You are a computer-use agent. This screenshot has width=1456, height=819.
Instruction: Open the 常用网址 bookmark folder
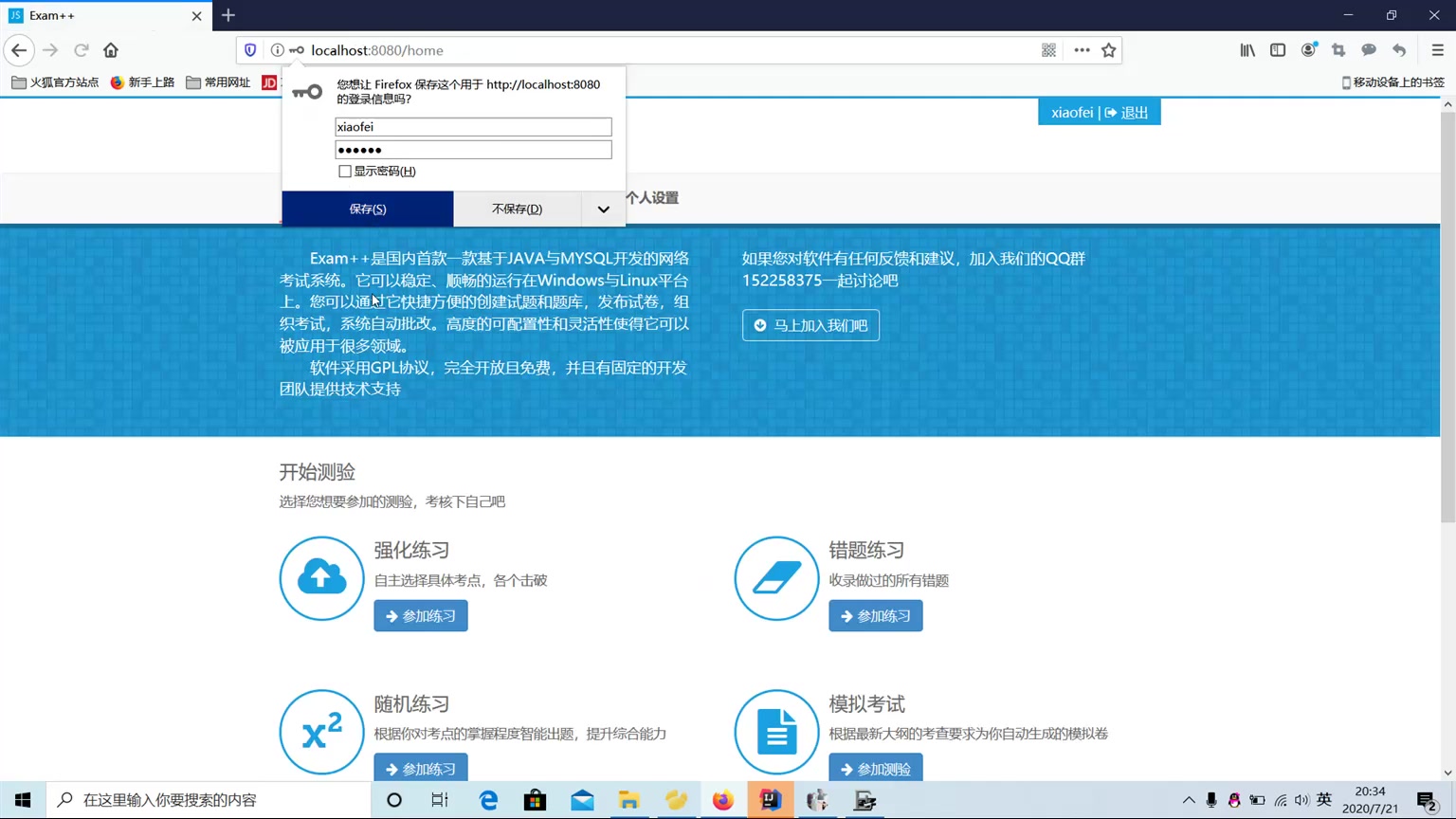pos(218,82)
